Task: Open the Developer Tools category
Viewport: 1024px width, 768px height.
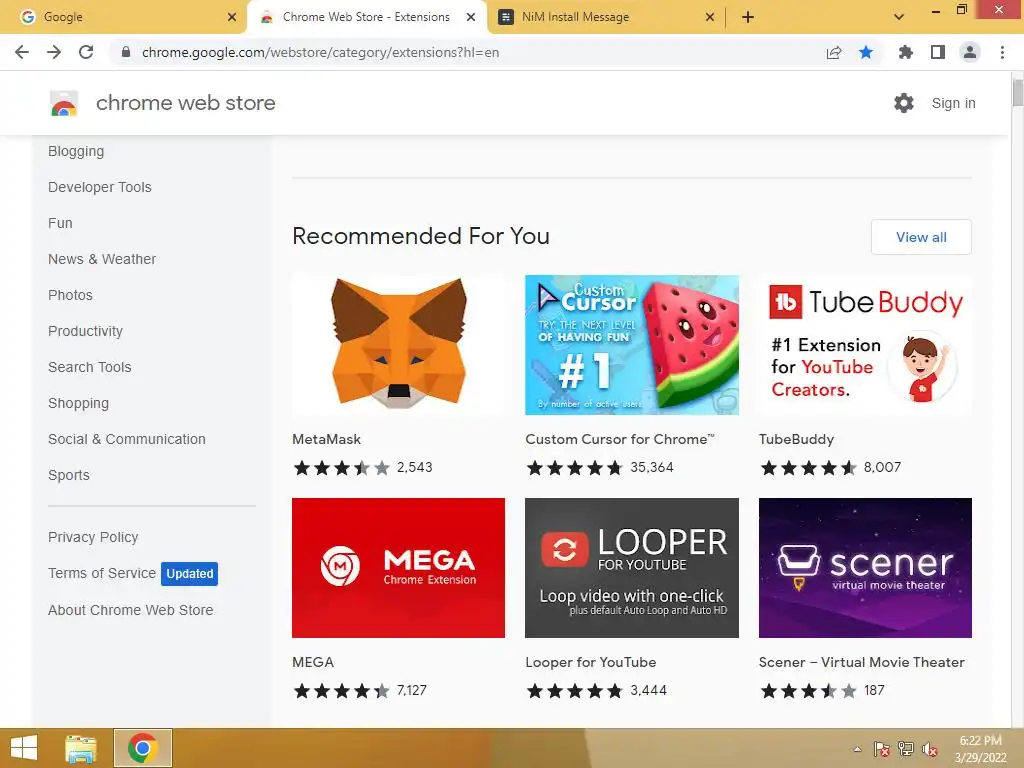Action: tap(100, 187)
